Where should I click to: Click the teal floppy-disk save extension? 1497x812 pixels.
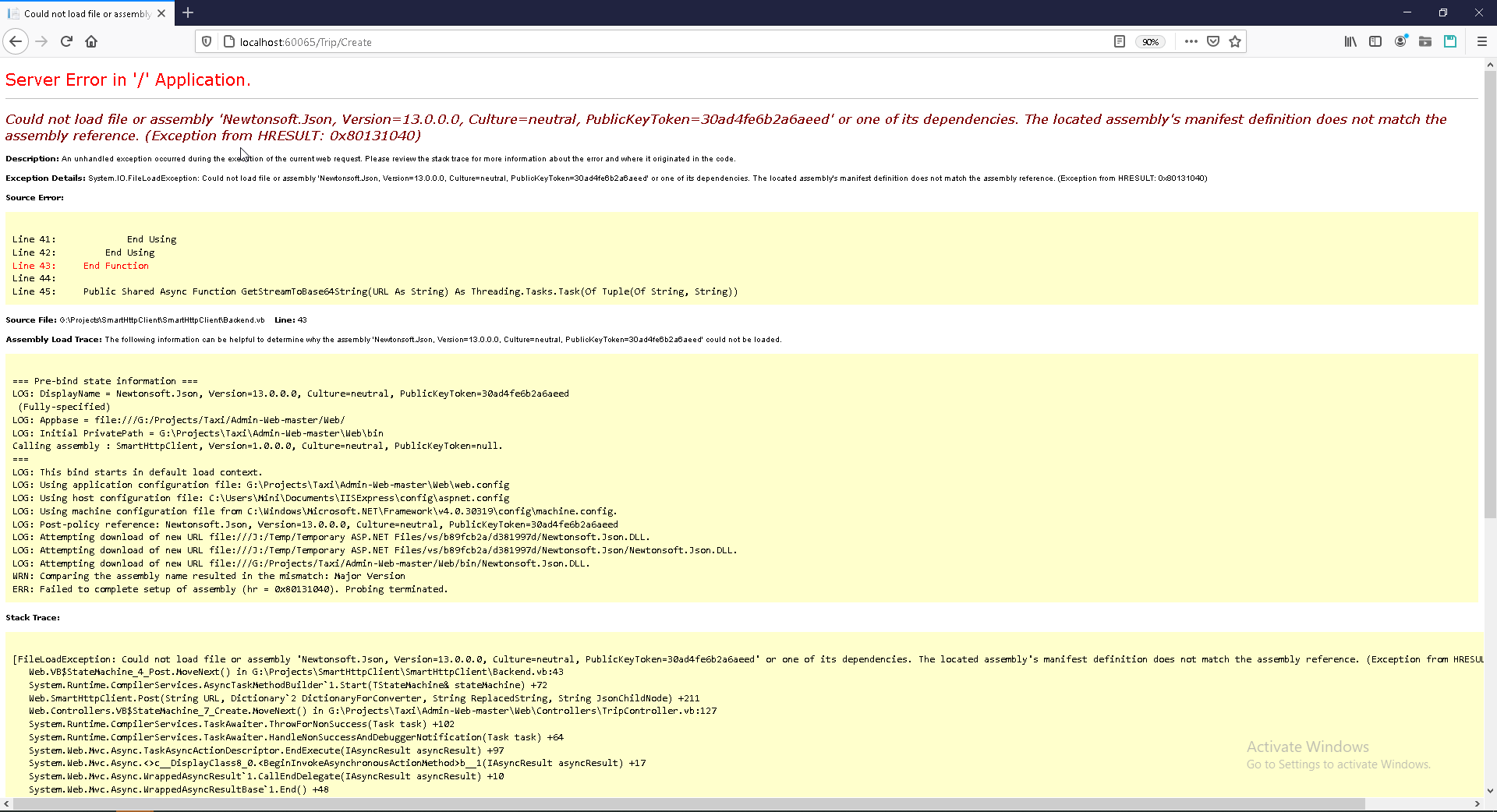click(1450, 41)
